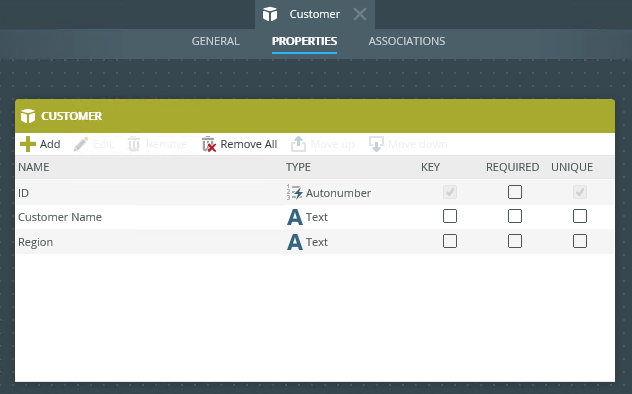The height and width of the screenshot is (394, 632).
Task: Click the Move up arrow icon
Action: pos(298,144)
